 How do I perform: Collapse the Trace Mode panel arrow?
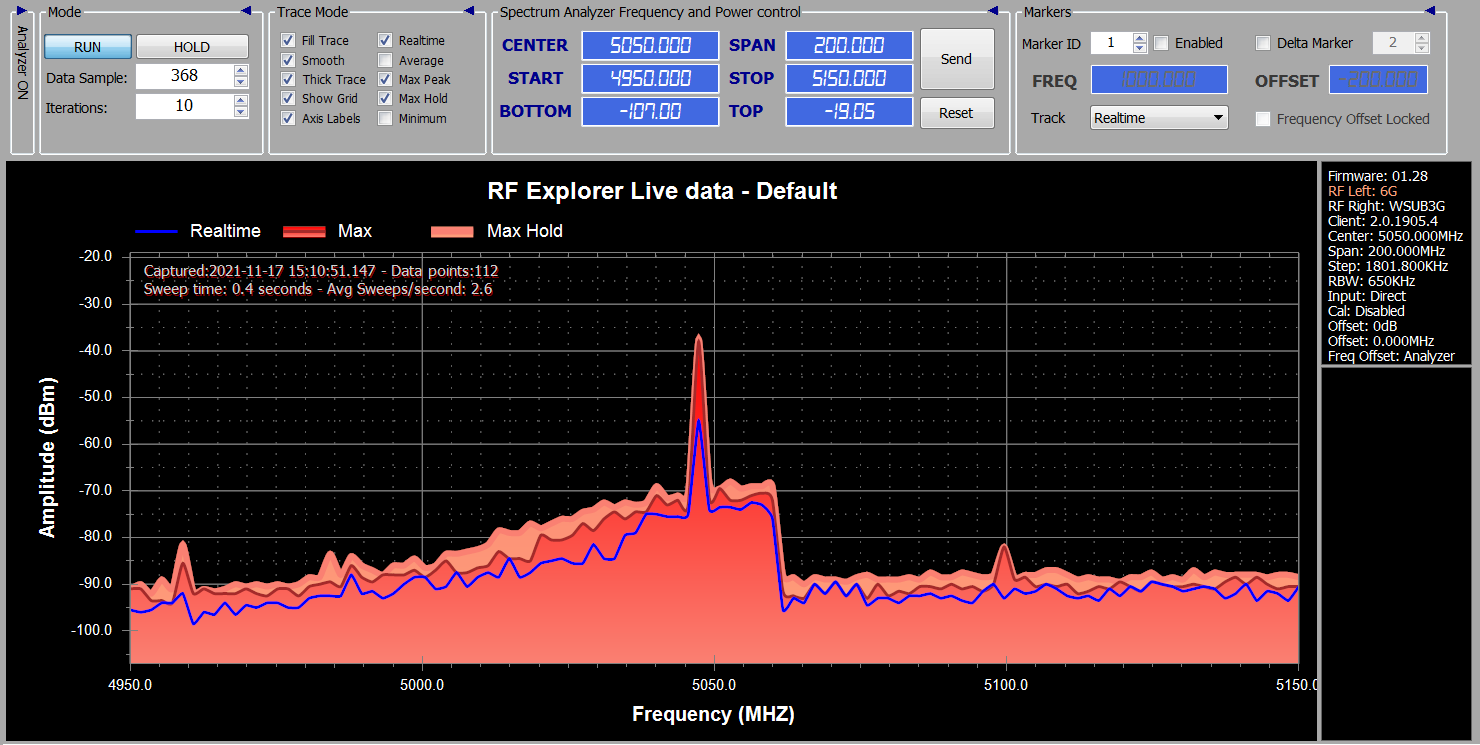(469, 11)
